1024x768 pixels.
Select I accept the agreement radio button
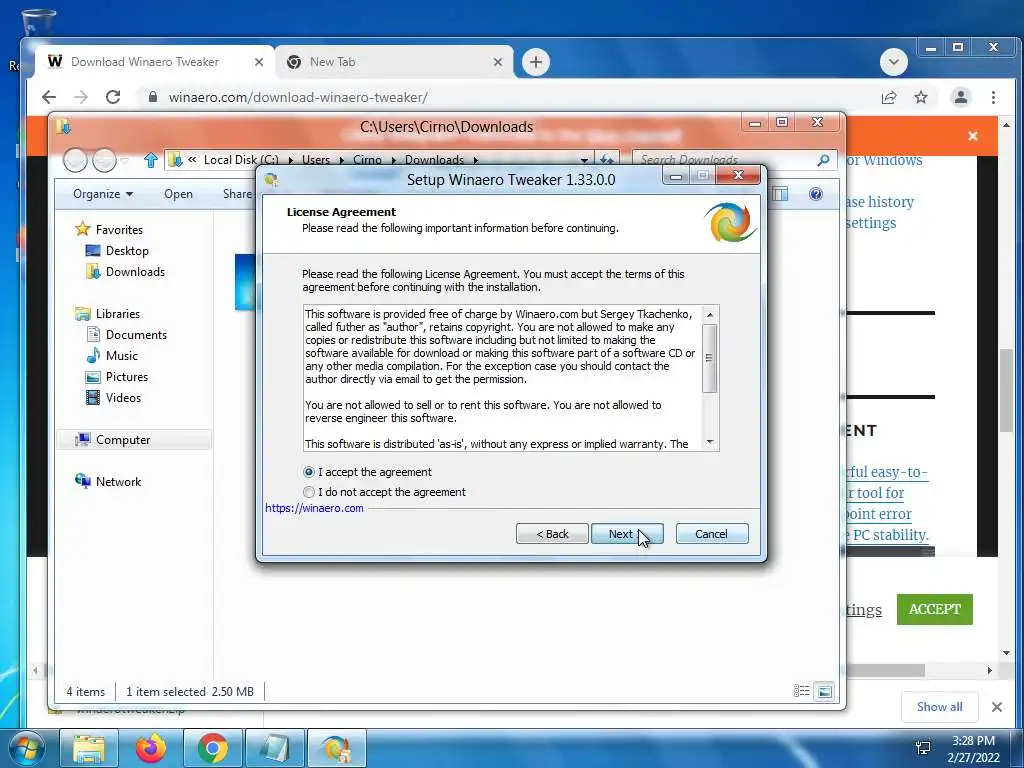pos(309,472)
